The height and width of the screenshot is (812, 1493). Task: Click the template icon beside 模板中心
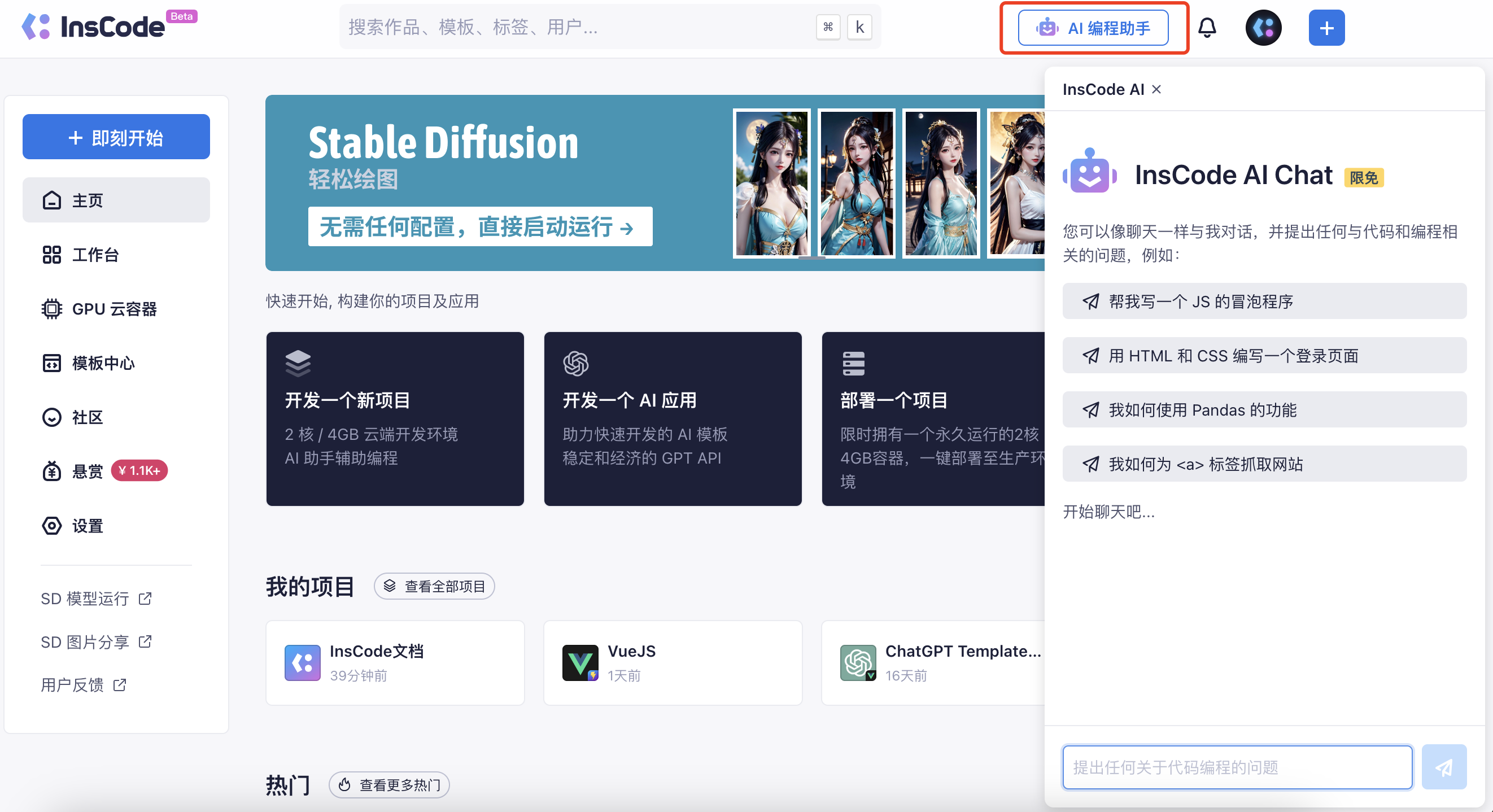click(51, 363)
